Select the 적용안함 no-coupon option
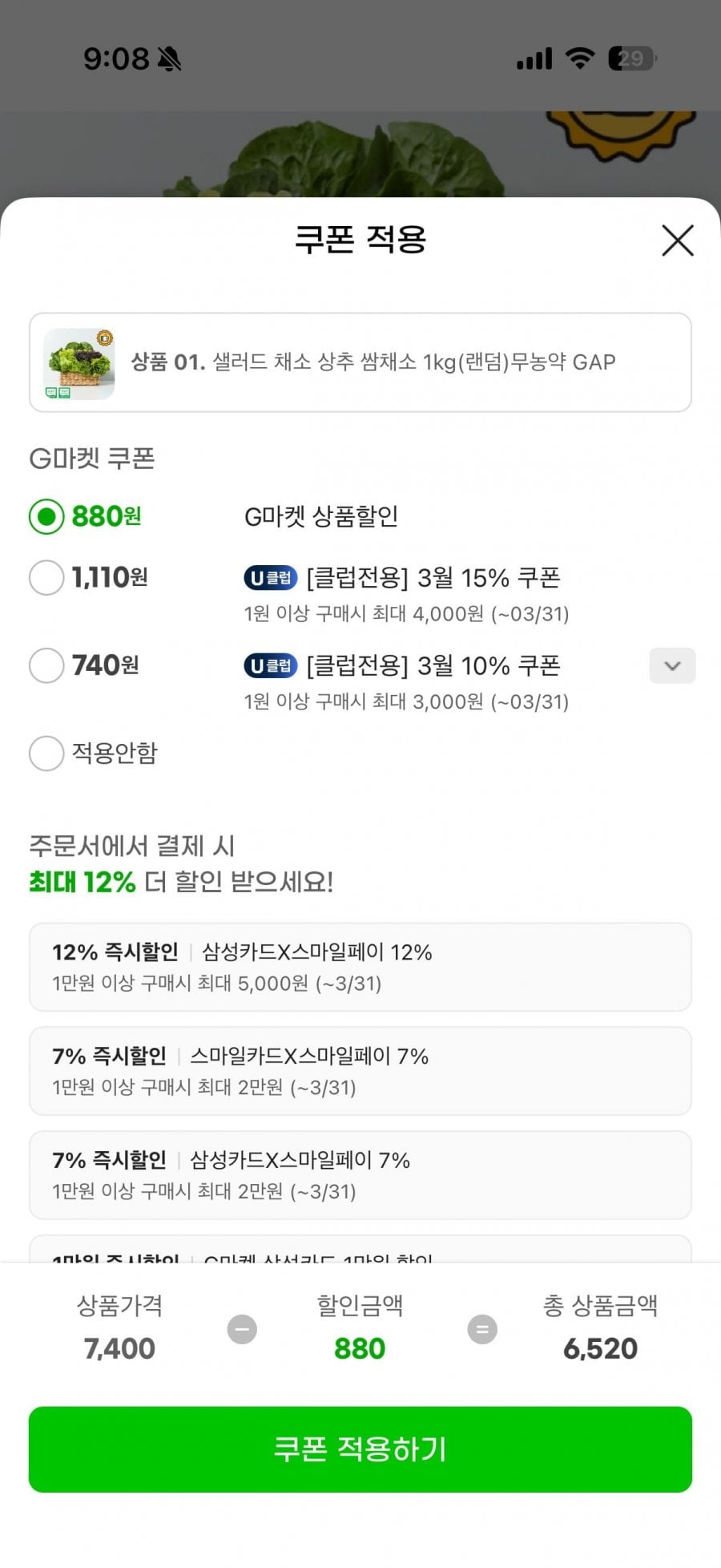The width and height of the screenshot is (721, 1568). [x=46, y=754]
